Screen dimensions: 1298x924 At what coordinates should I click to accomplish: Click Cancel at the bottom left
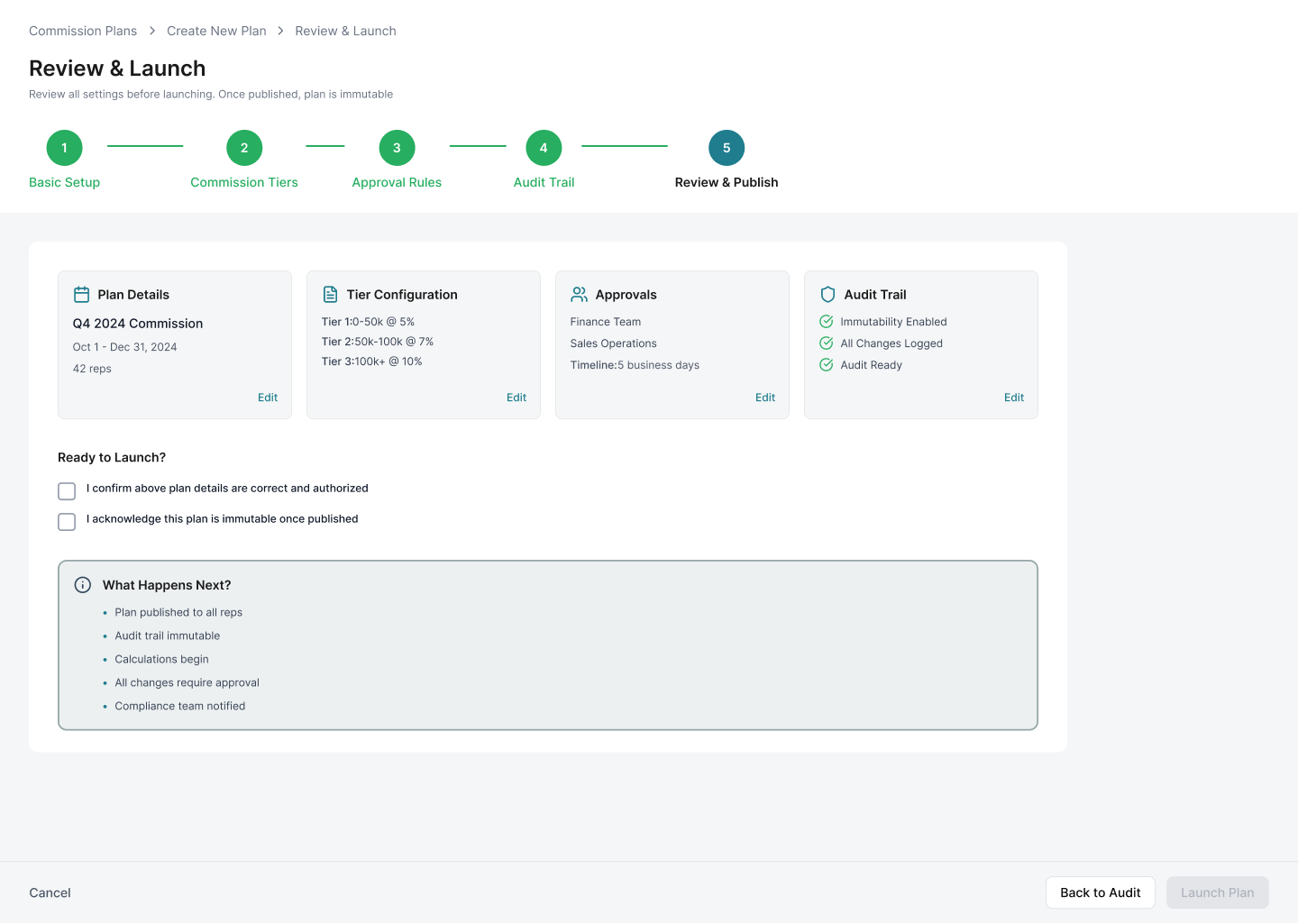click(x=50, y=892)
